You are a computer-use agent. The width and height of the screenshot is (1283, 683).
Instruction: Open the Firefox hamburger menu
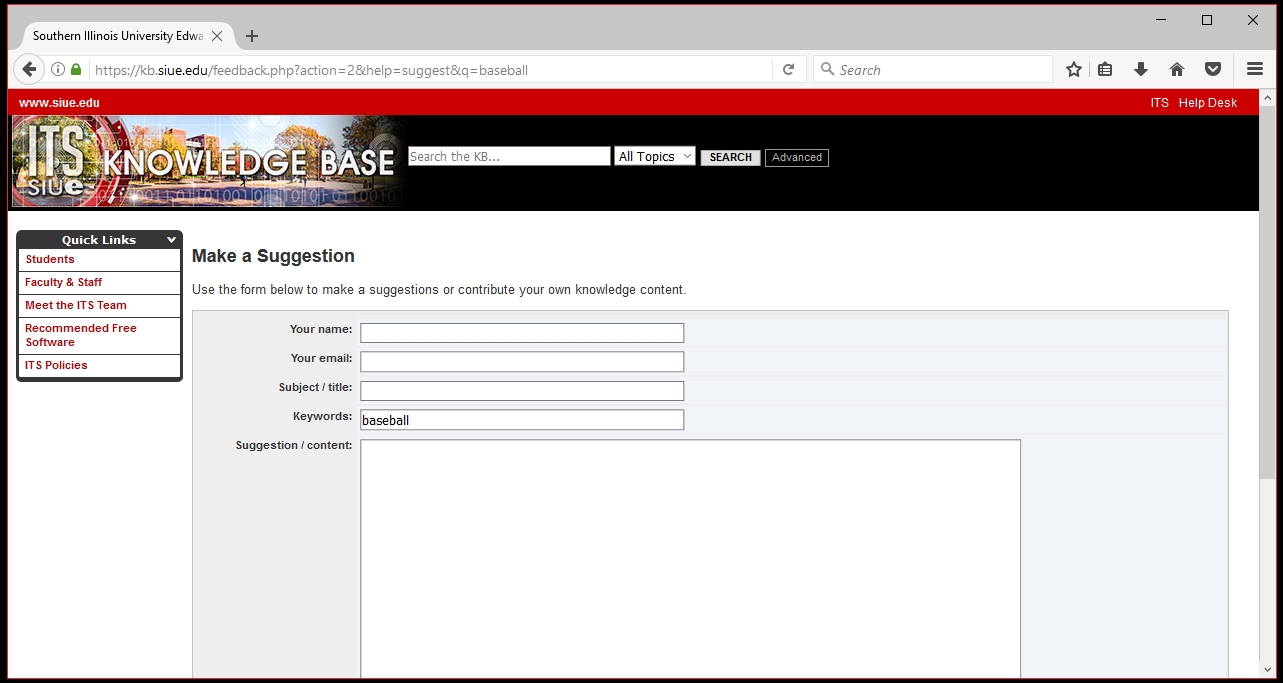point(1255,70)
